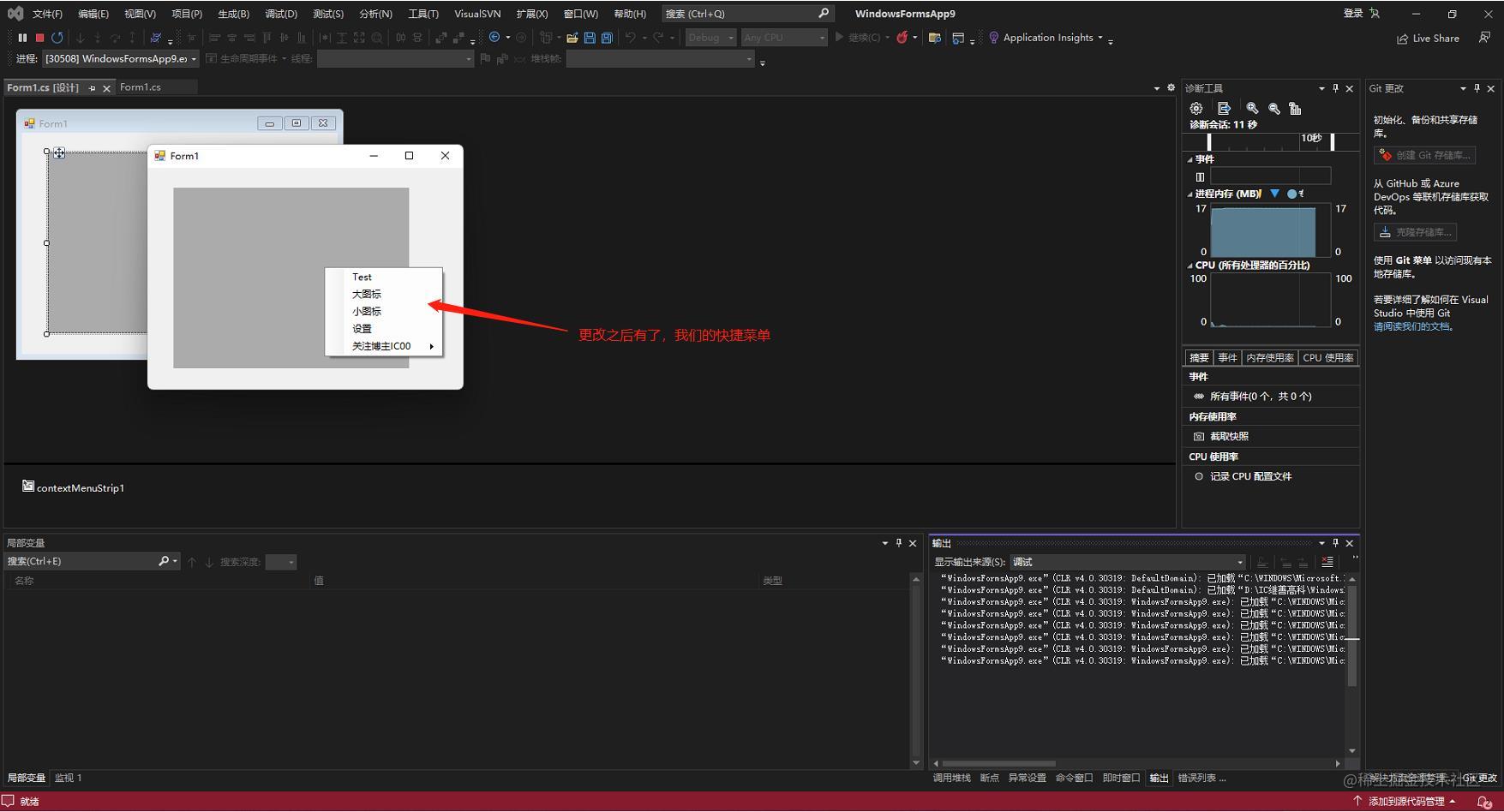
Task: Open the Debug (调试) menu
Action: (x=281, y=14)
